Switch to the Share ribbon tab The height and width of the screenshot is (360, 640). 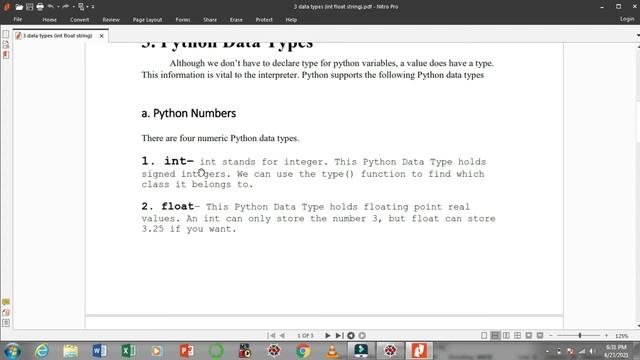(x=210, y=20)
